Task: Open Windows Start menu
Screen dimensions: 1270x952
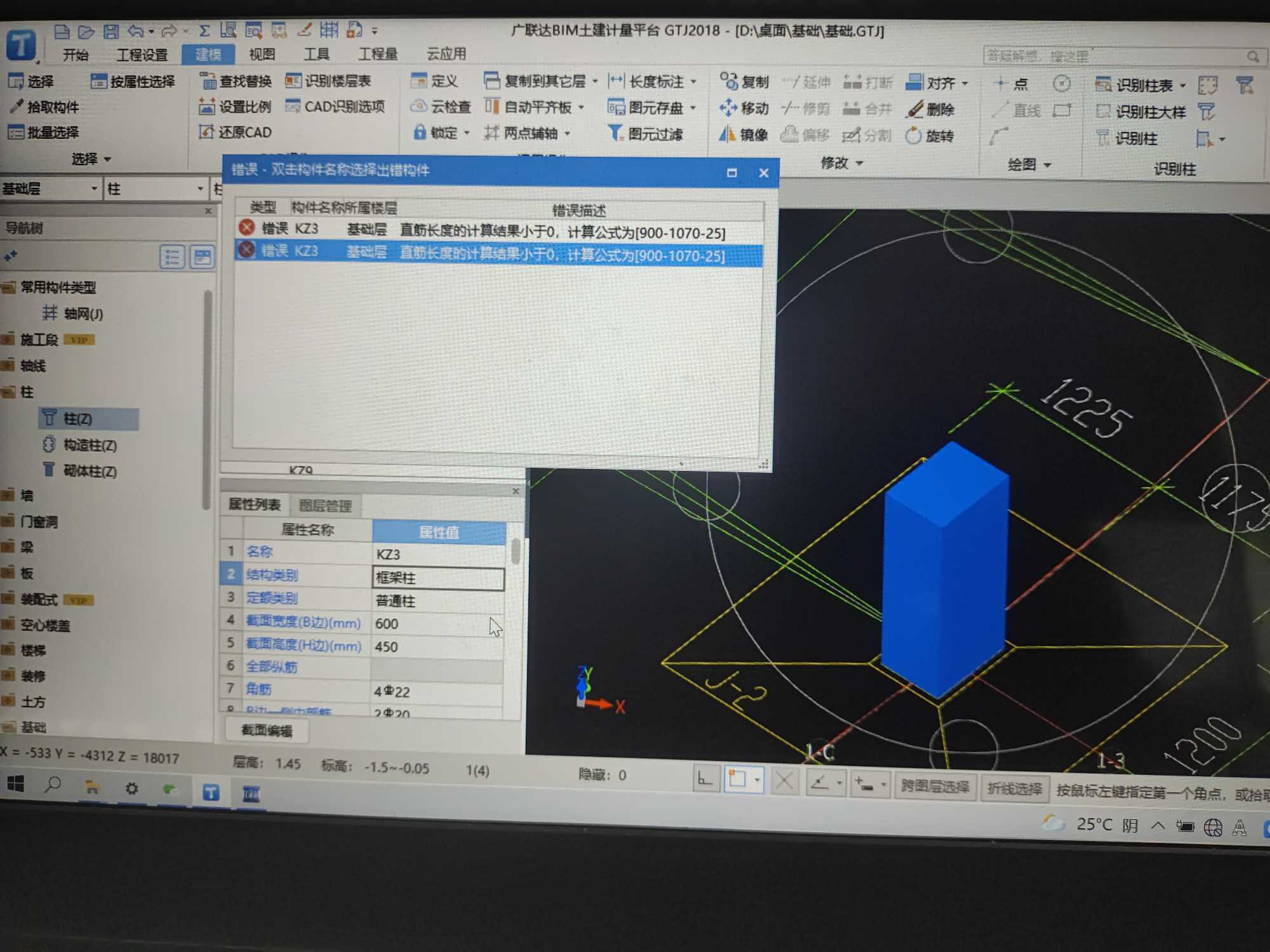Action: [16, 784]
